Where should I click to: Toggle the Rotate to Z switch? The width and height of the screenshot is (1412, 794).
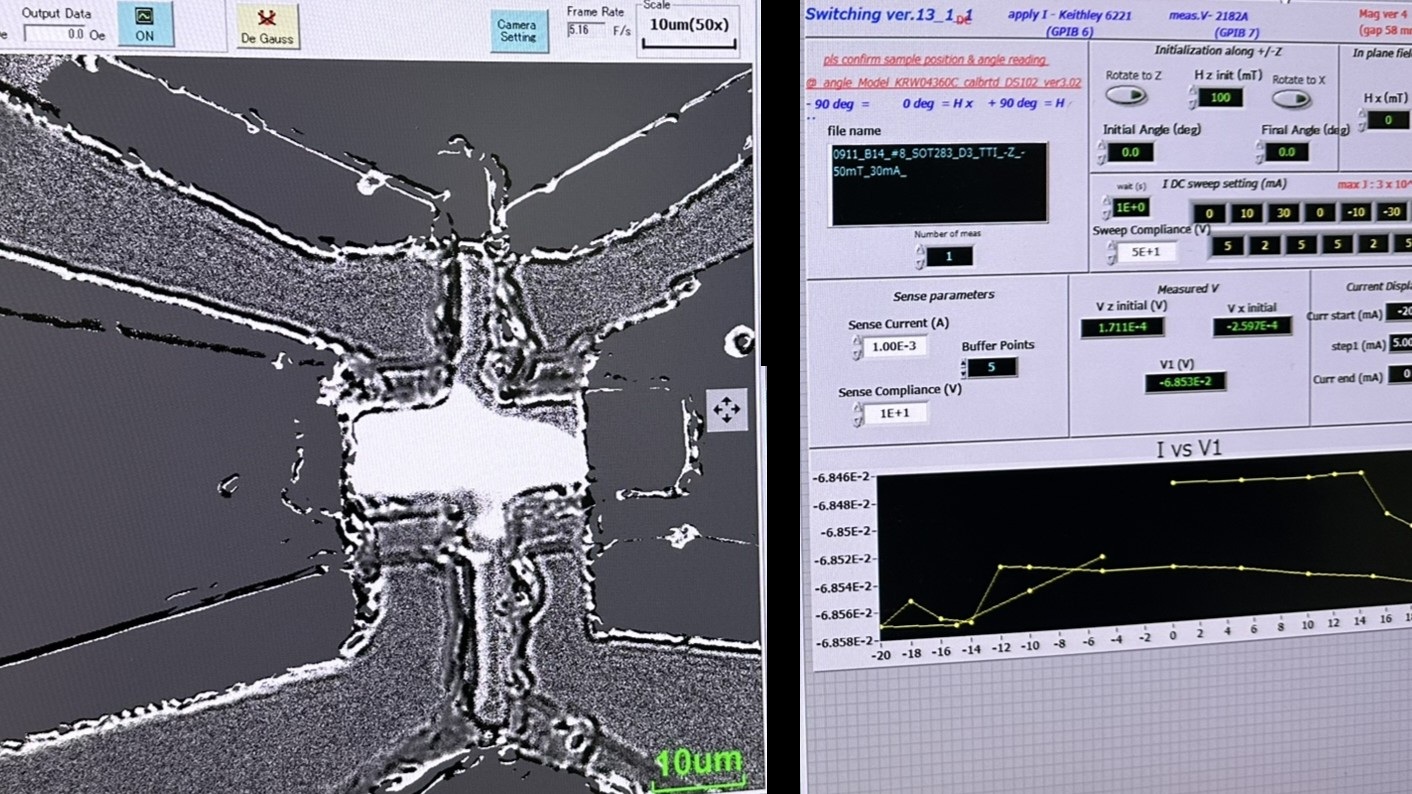(1126, 97)
